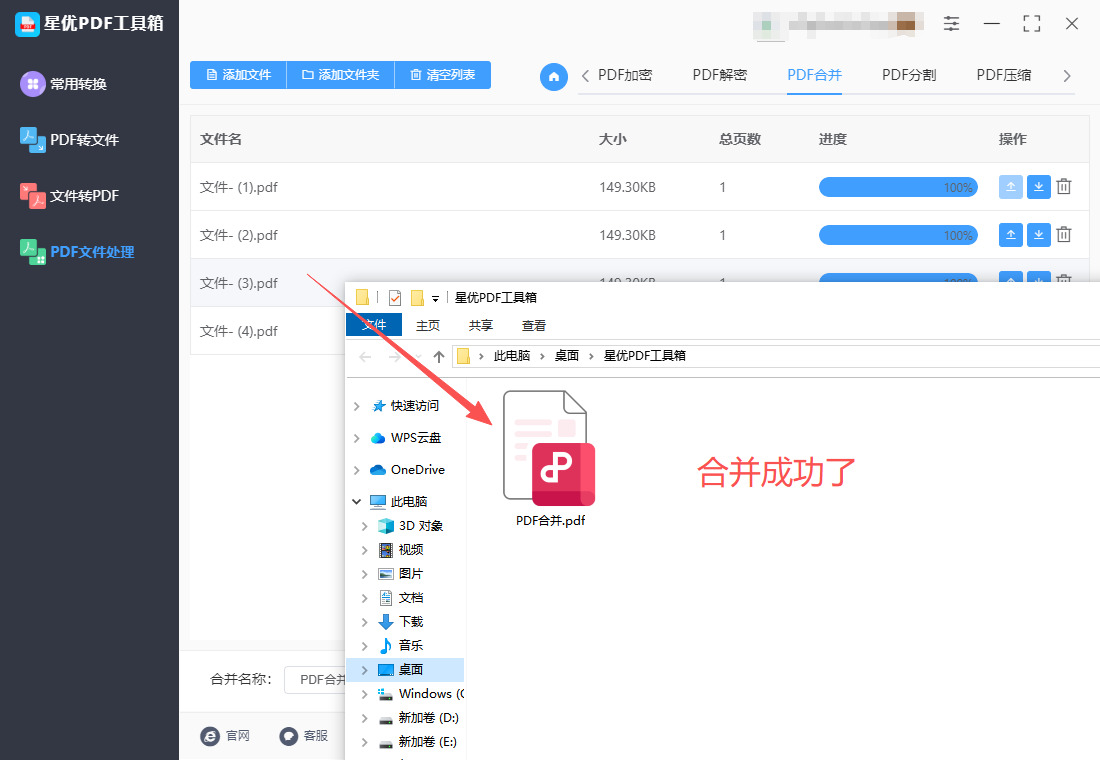1100x760 pixels.
Task: Open the settings sliders icon in title bar
Action: point(951,23)
